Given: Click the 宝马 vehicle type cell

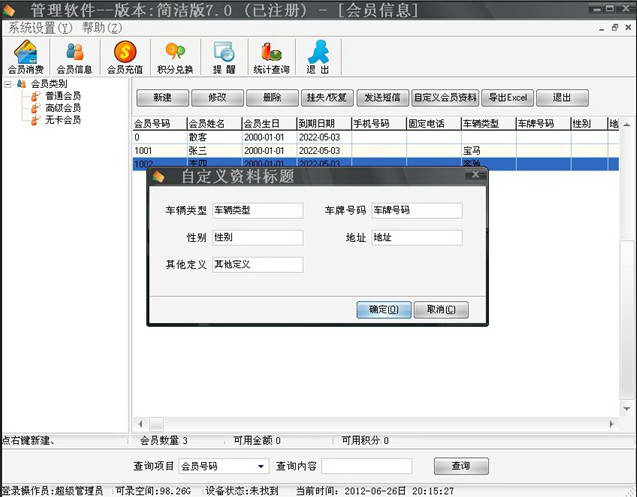Looking at the screenshot, I should (x=489, y=151).
